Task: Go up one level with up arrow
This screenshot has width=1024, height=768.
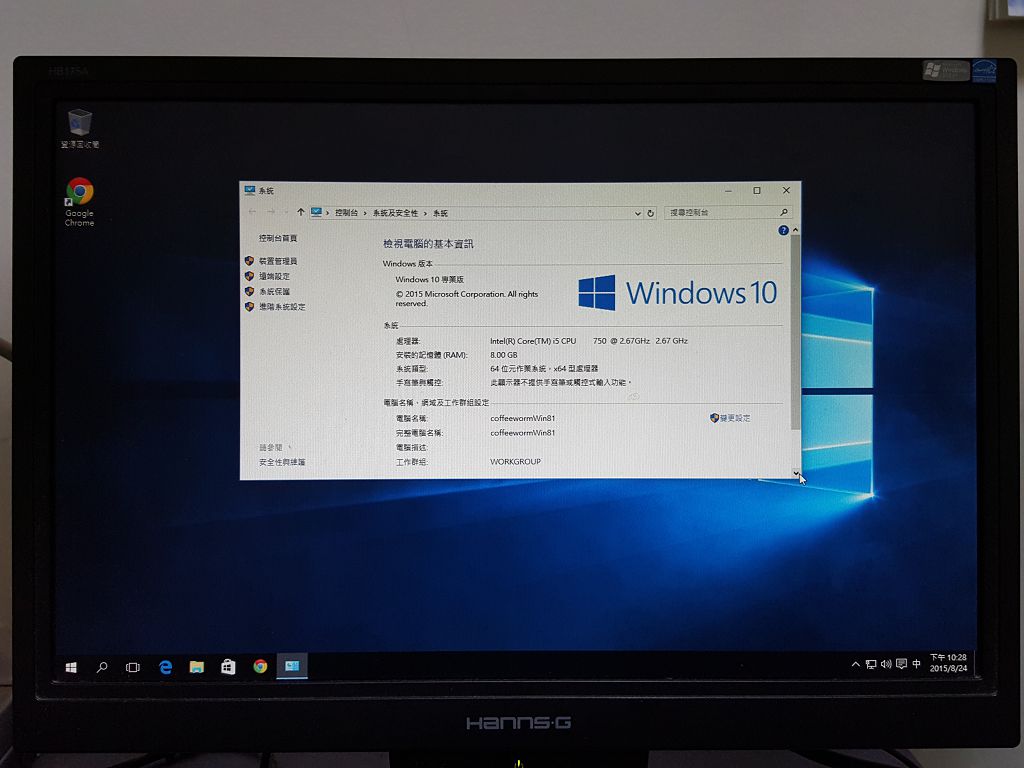Action: tap(300, 212)
